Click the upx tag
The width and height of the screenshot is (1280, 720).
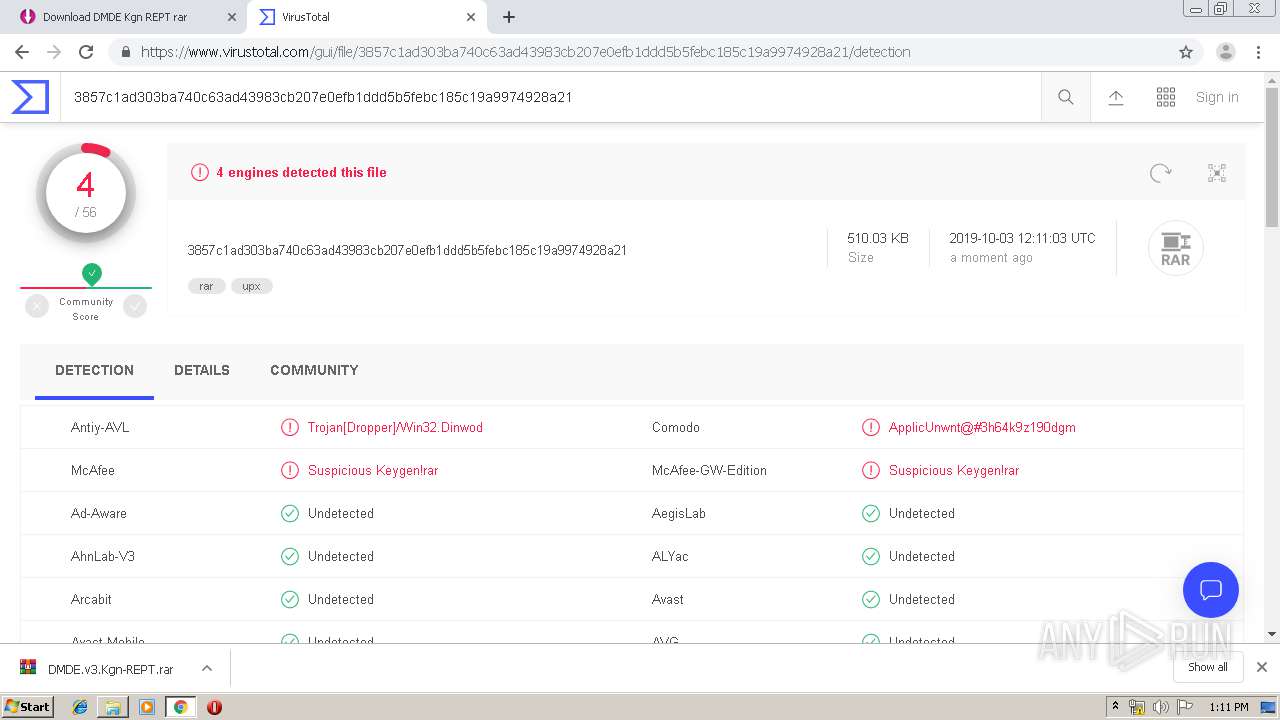(x=251, y=286)
